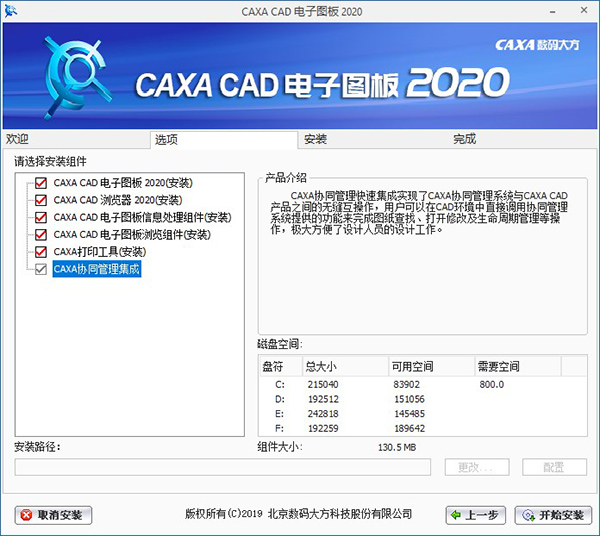600x536 pixels.
Task: Click 版权所有 copyright text
Action: pyautogui.click(x=298, y=514)
